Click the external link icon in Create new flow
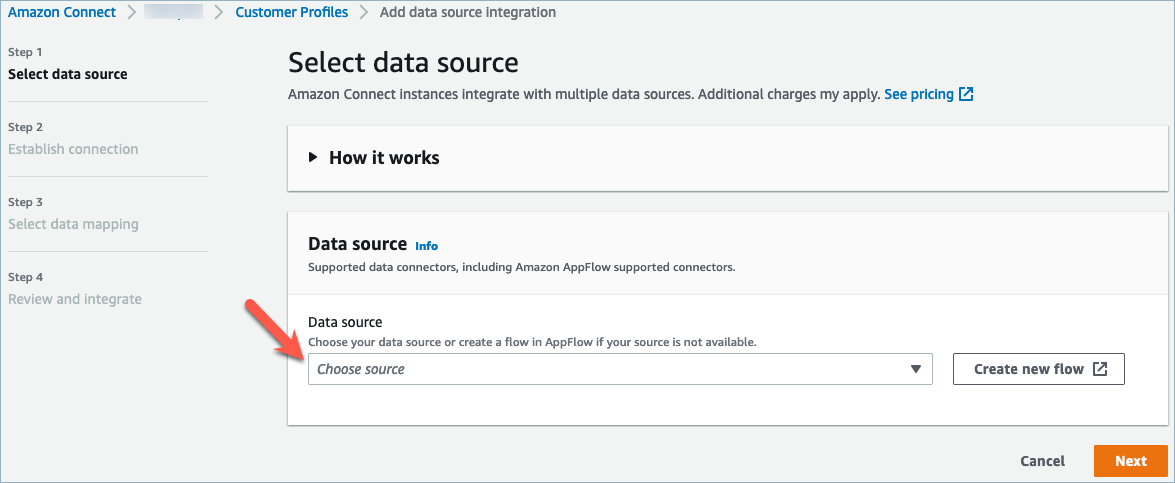The height and width of the screenshot is (483, 1175). pos(1100,369)
